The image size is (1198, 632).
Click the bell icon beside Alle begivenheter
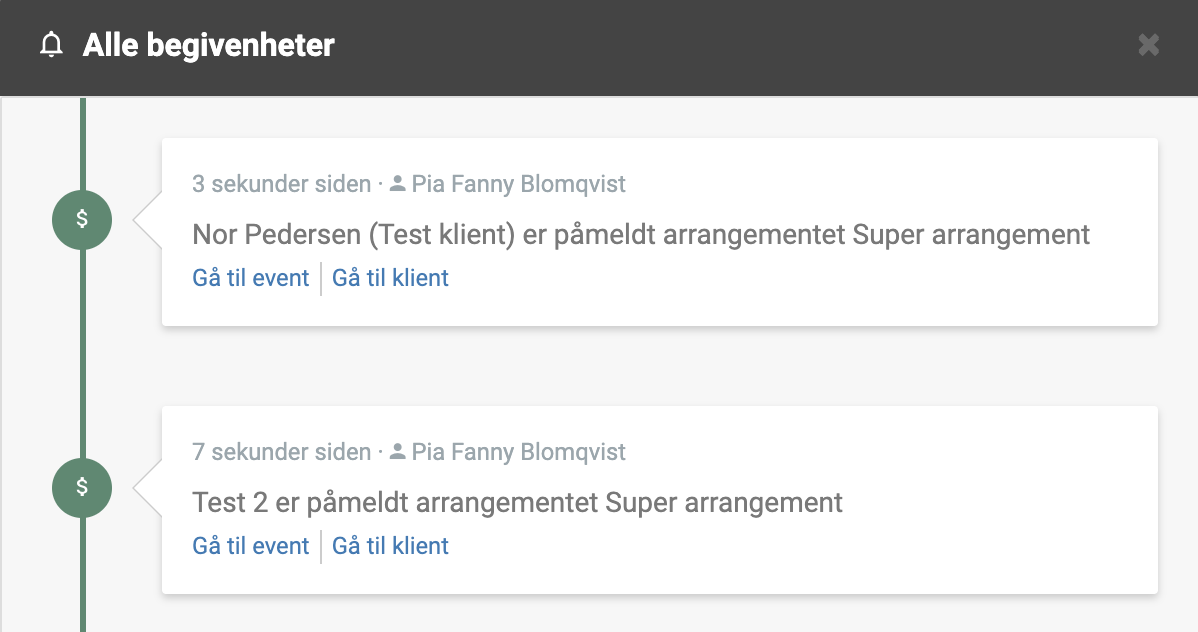(x=51, y=45)
